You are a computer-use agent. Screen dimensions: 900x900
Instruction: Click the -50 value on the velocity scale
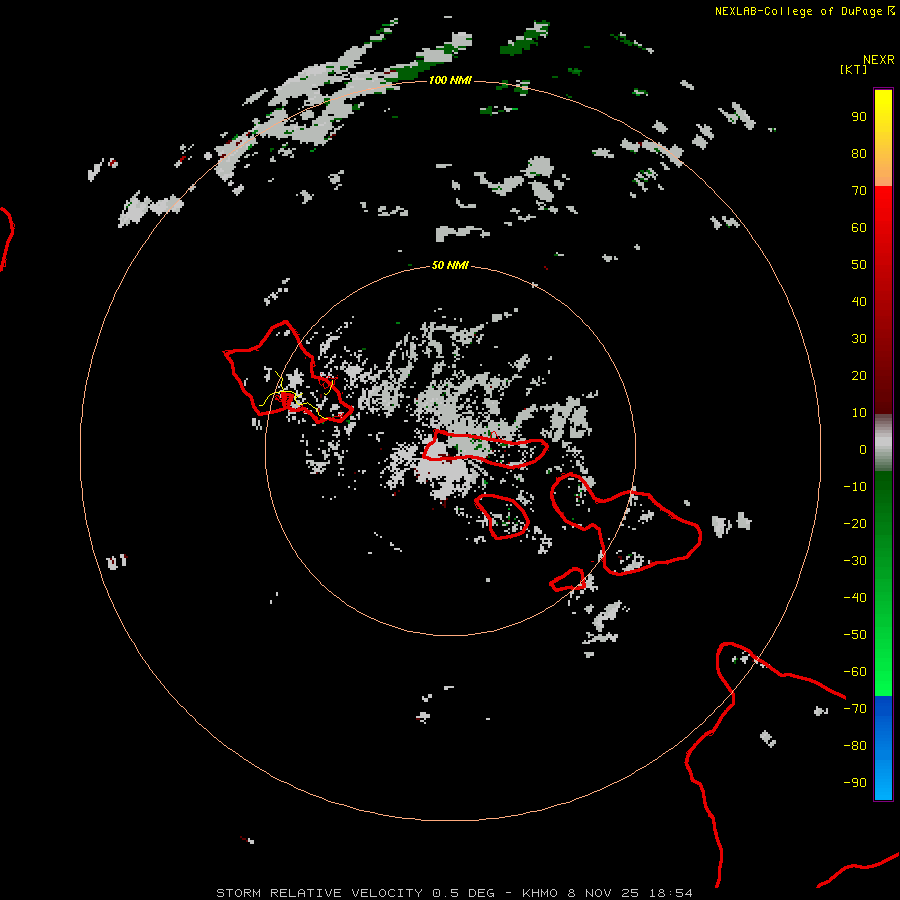pos(855,635)
